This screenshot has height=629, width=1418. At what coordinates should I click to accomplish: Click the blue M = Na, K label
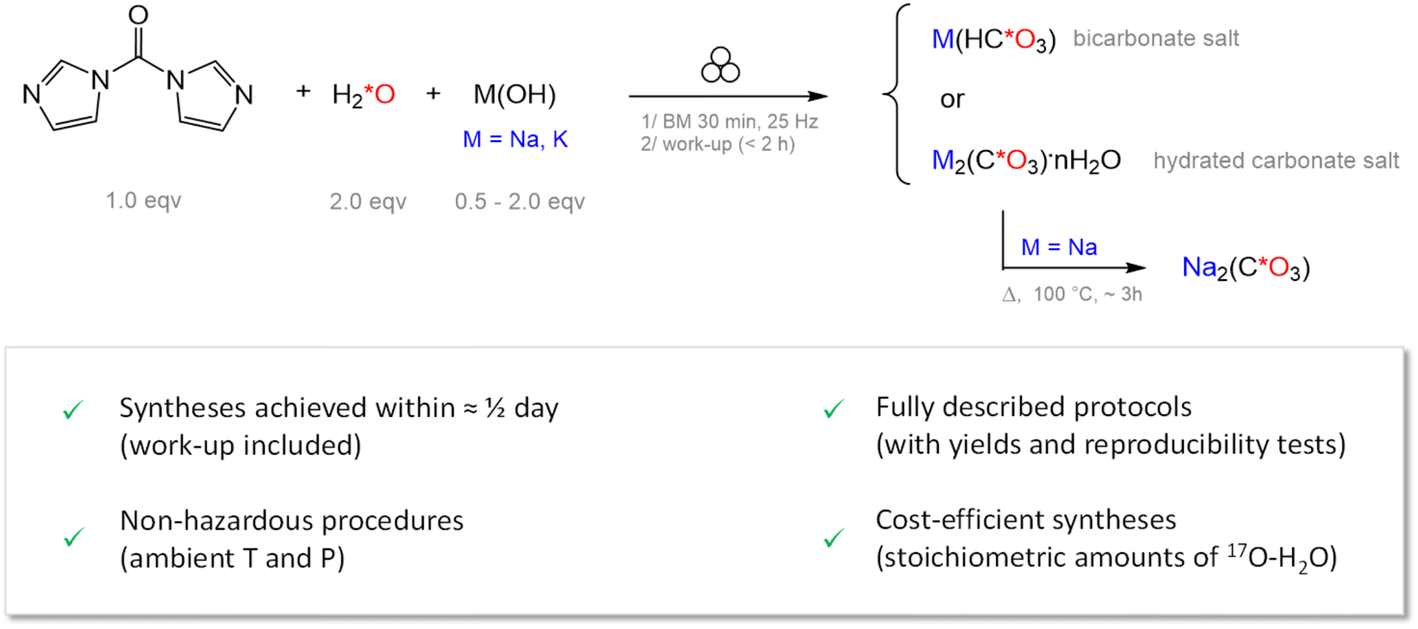click(515, 140)
